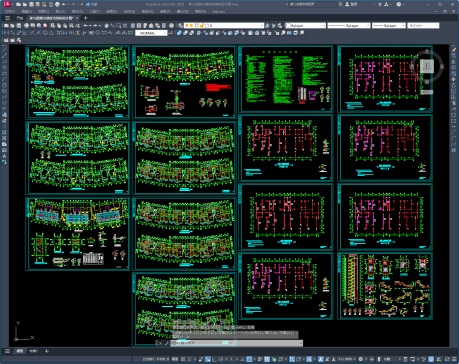Viewport: 459px width, 364px height.
Task: Toggle lineweight display in status bar
Action: (x=260, y=359)
